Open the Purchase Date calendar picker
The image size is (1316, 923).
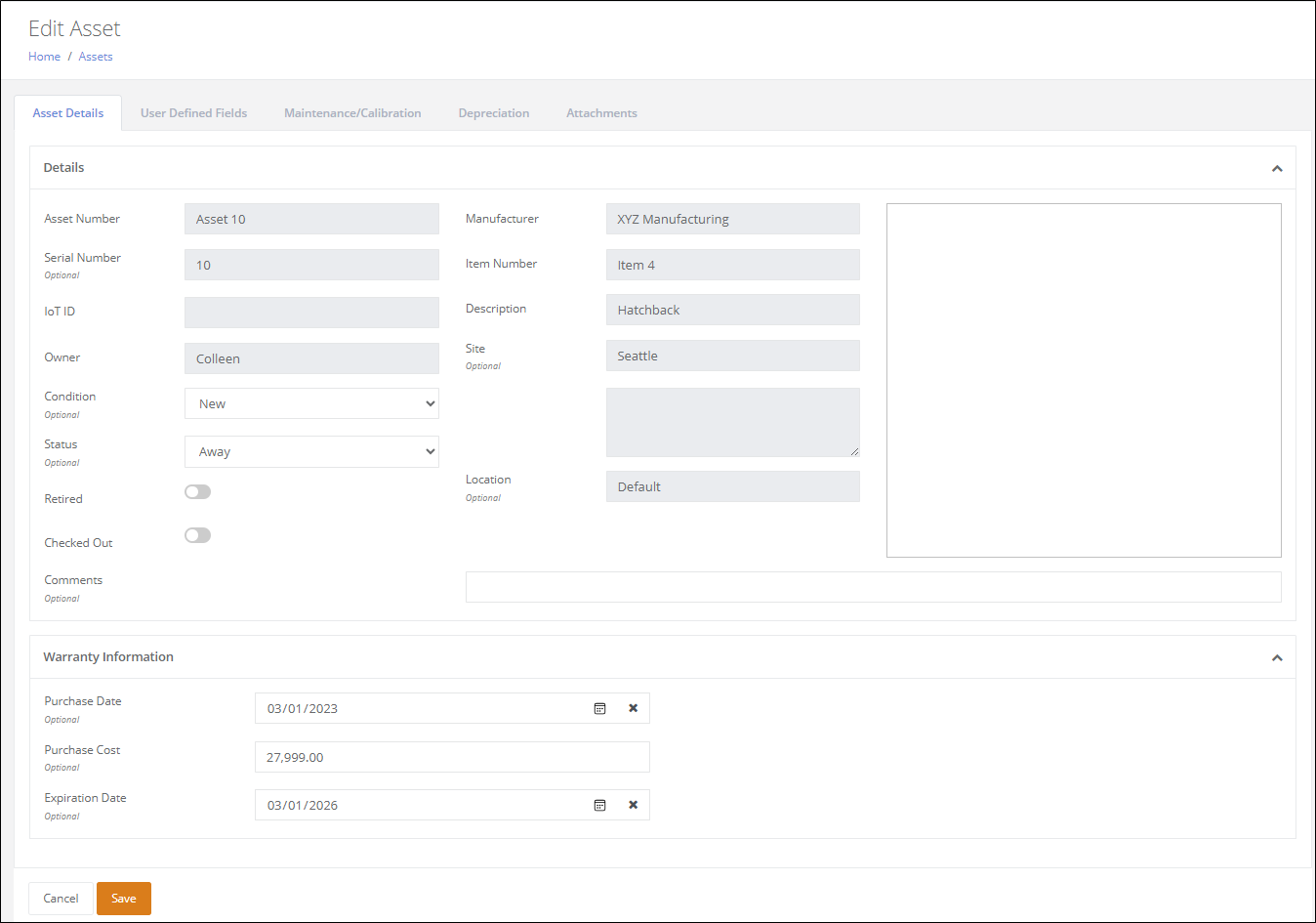point(600,708)
